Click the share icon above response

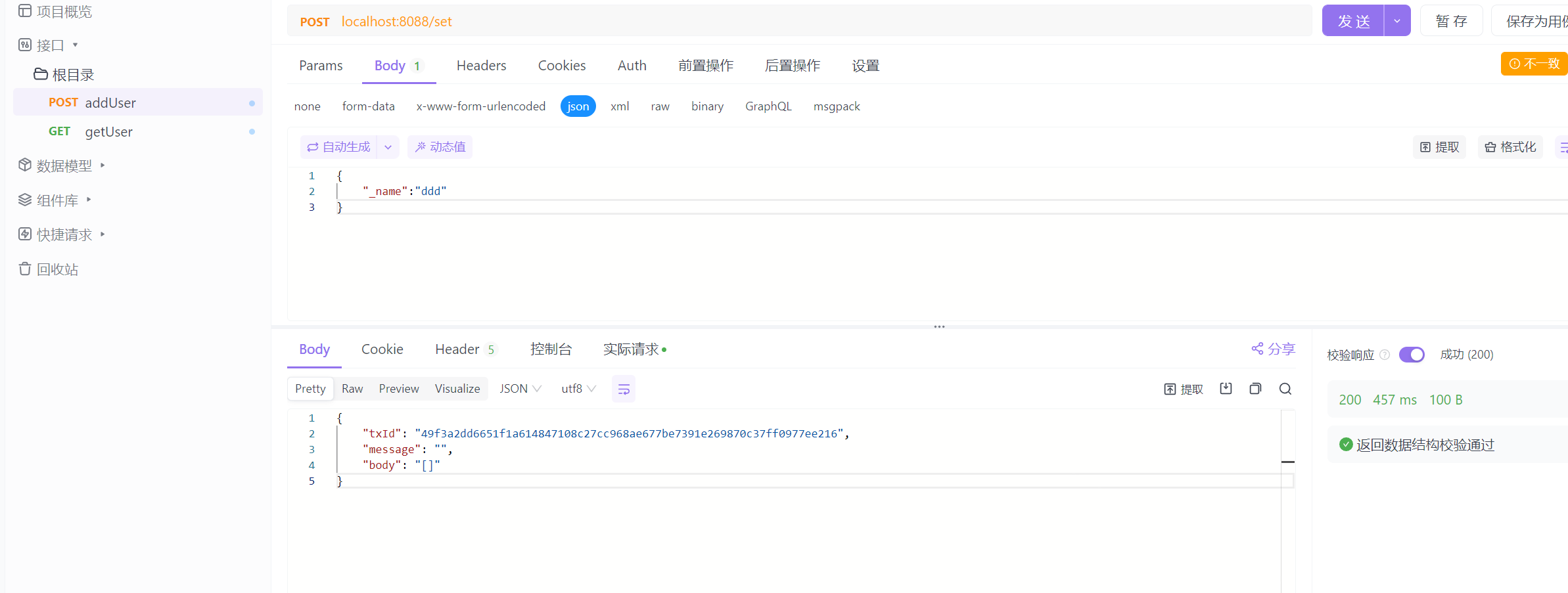click(1272, 349)
